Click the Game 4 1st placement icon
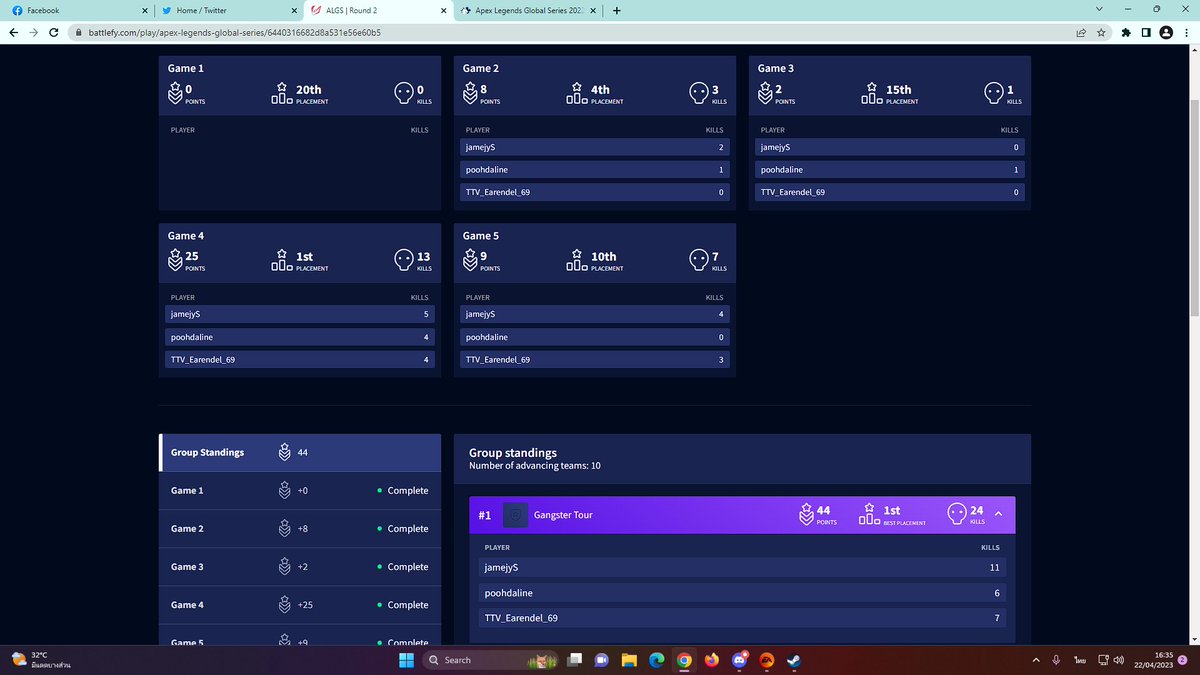This screenshot has height=675, width=1200. point(282,261)
